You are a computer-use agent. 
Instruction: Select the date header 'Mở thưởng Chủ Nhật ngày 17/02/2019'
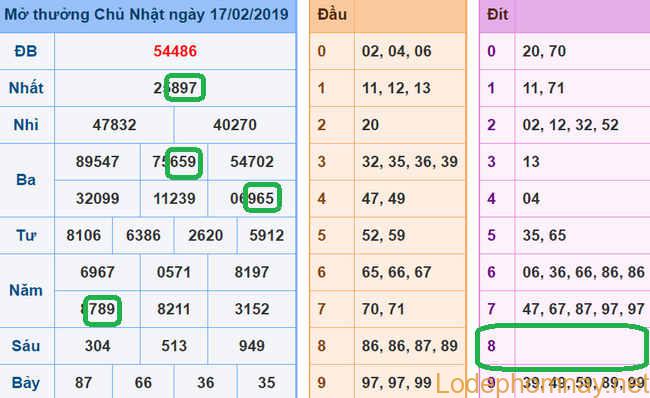click(146, 15)
